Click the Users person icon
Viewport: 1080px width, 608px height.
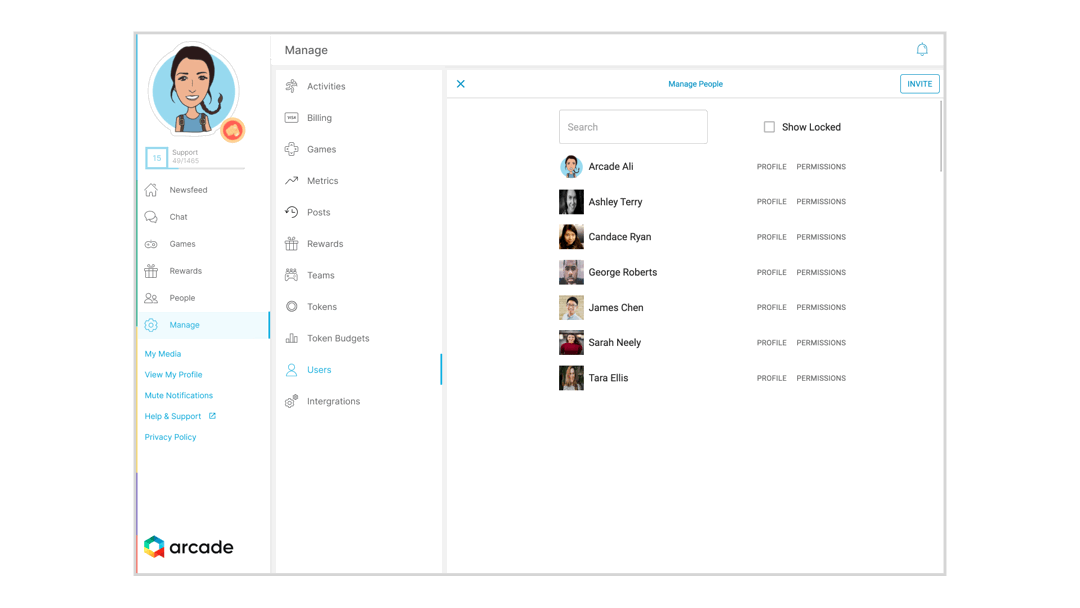tap(291, 370)
